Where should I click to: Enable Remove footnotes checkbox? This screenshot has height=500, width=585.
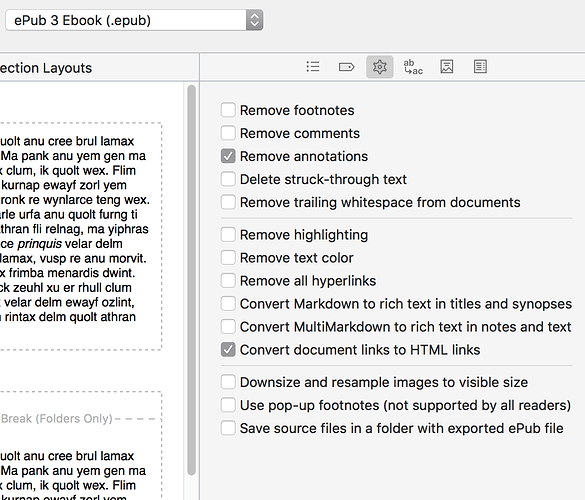point(228,110)
